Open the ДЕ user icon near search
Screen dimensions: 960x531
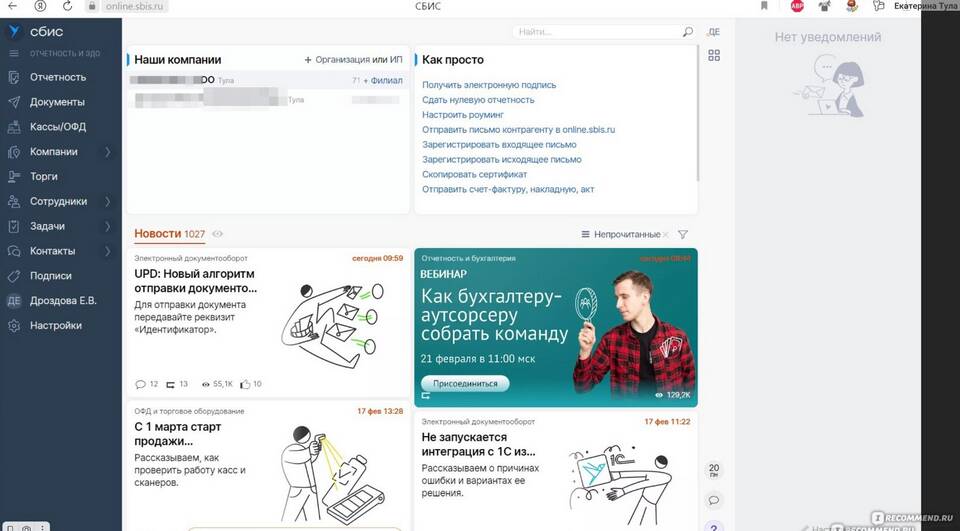pyautogui.click(x=714, y=32)
